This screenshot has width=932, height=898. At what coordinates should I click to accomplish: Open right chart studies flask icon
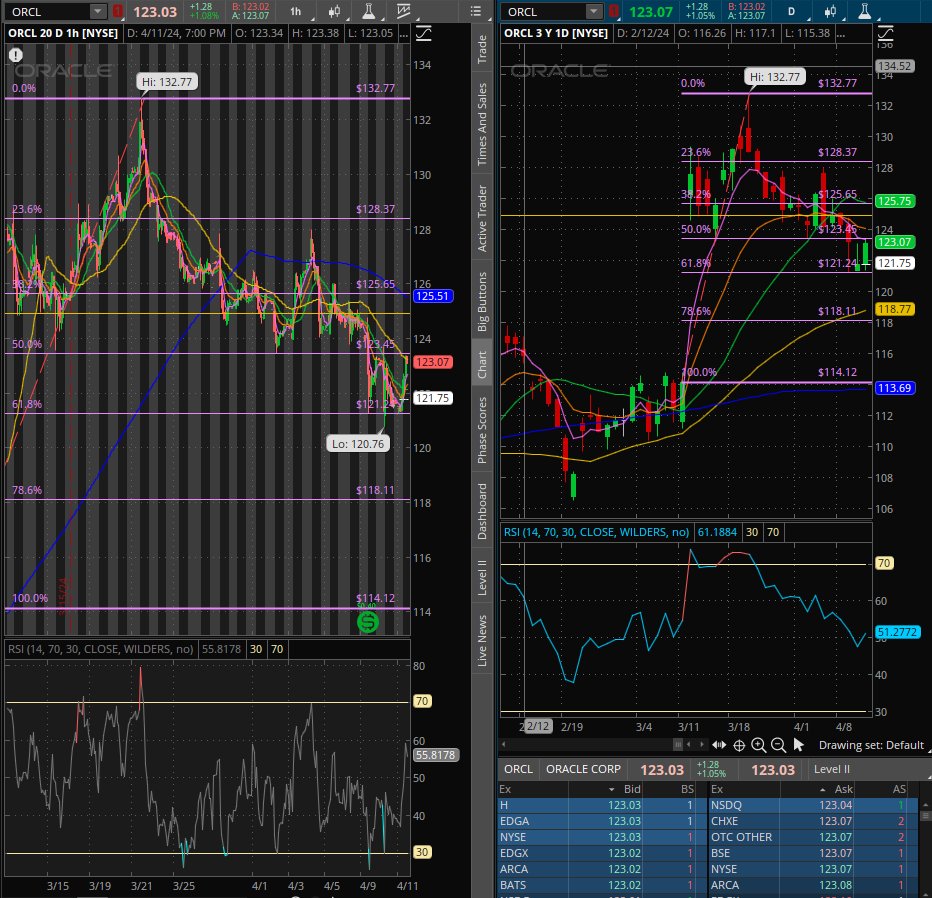point(865,11)
